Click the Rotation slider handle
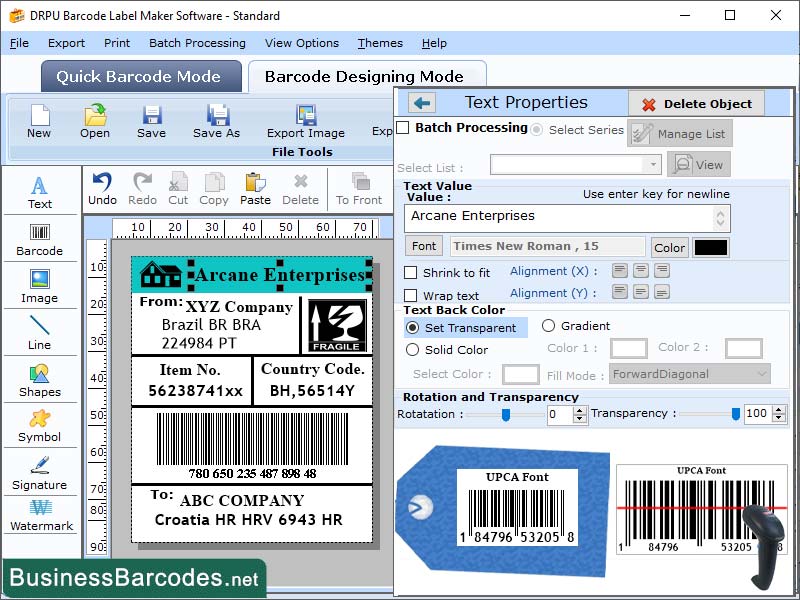The image size is (800, 600). pyautogui.click(x=506, y=414)
